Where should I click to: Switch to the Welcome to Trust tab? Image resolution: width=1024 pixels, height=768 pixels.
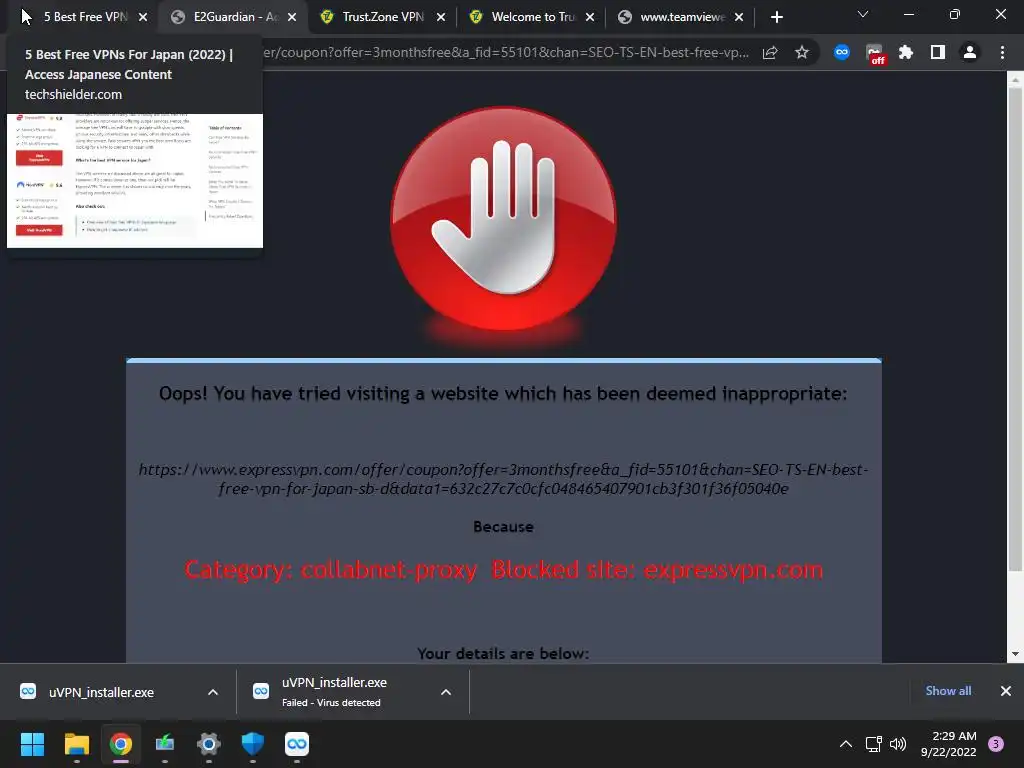pos(532,17)
